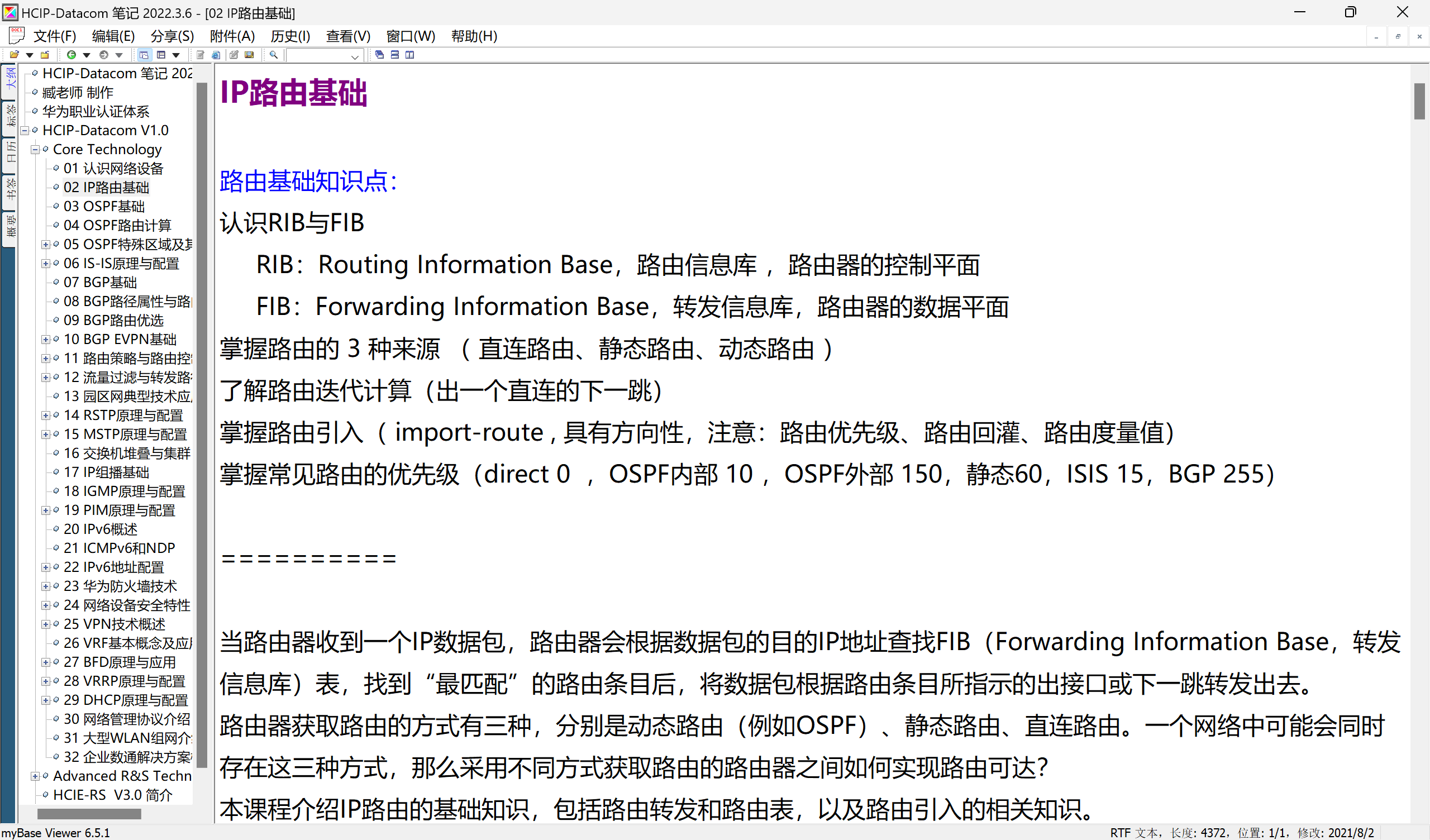This screenshot has width=1430, height=840.
Task: Click the open database folder icon
Action: pyautogui.click(x=14, y=55)
